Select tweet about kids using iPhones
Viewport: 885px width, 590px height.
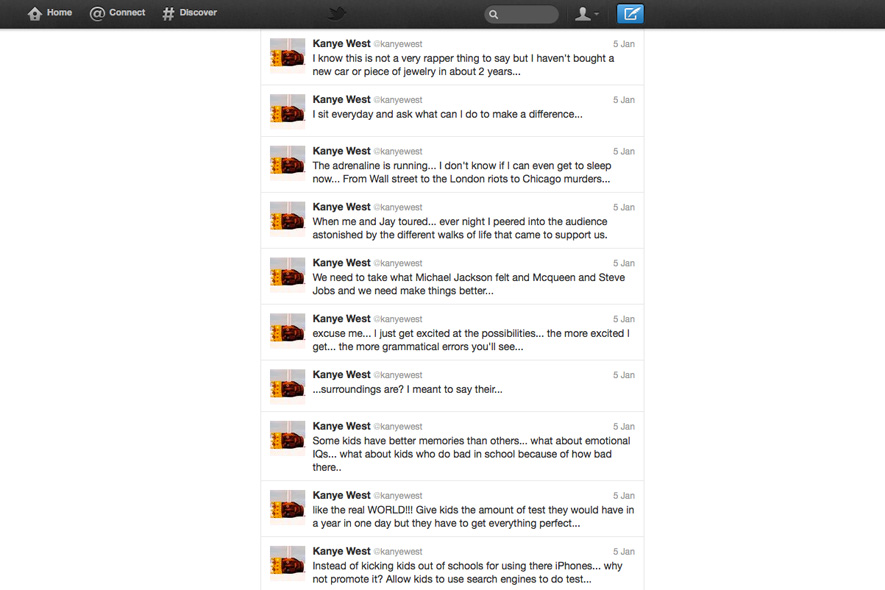(x=452, y=563)
